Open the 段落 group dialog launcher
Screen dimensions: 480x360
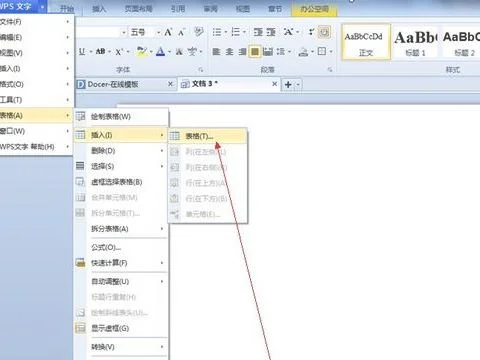330,70
